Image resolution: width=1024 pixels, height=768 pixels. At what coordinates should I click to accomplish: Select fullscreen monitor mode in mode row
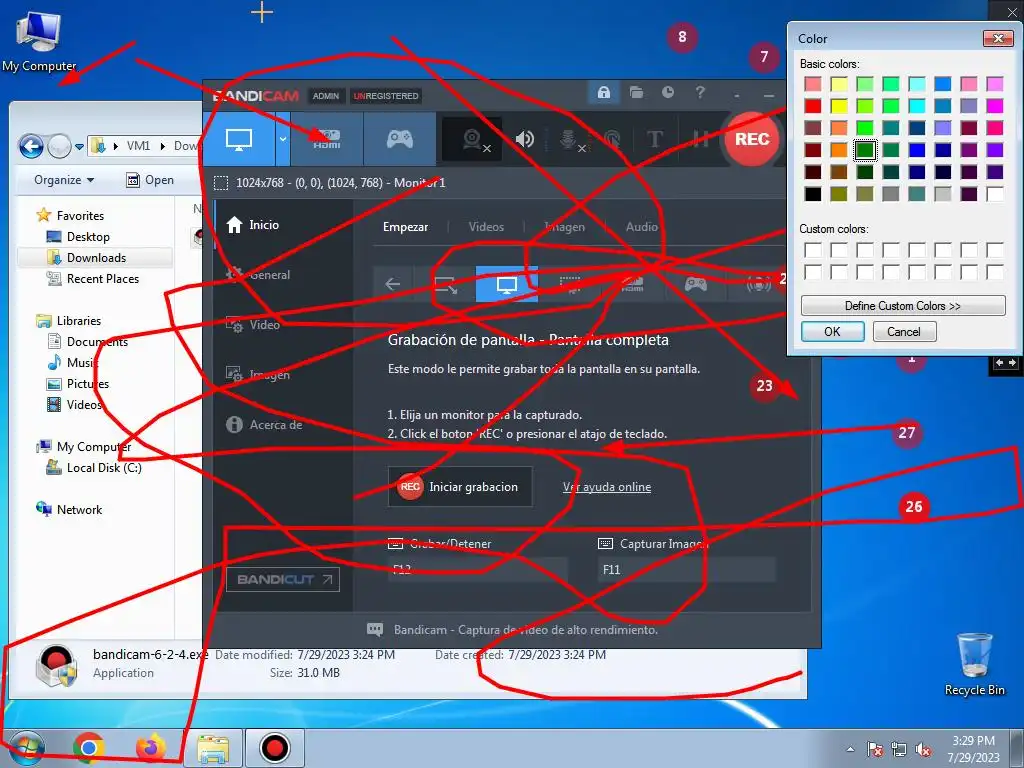[507, 284]
